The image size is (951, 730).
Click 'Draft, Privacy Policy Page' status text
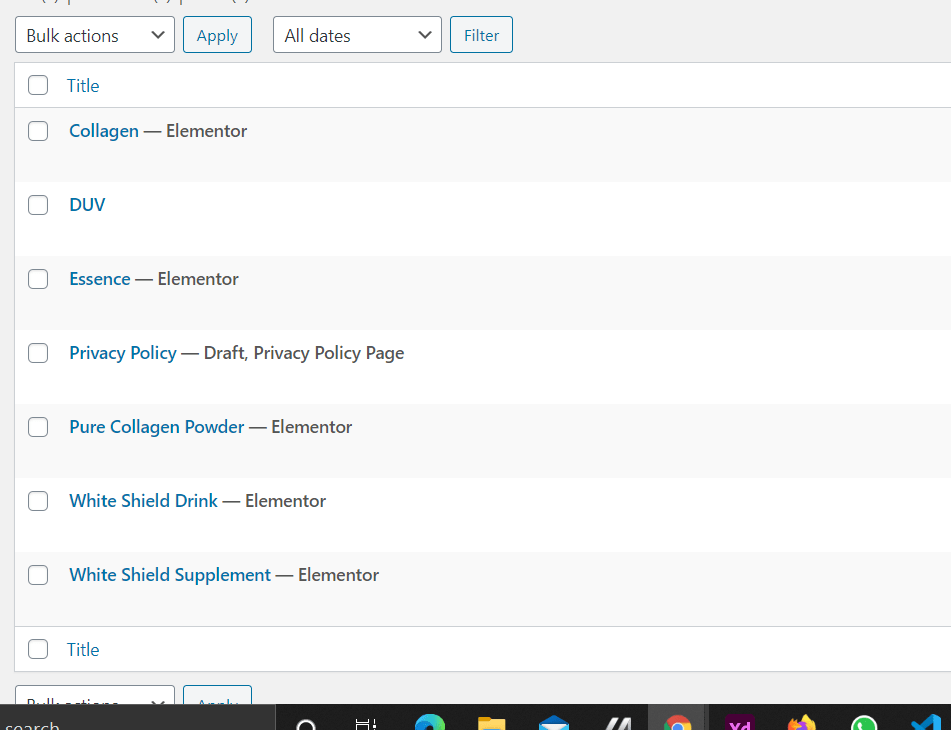tap(304, 353)
